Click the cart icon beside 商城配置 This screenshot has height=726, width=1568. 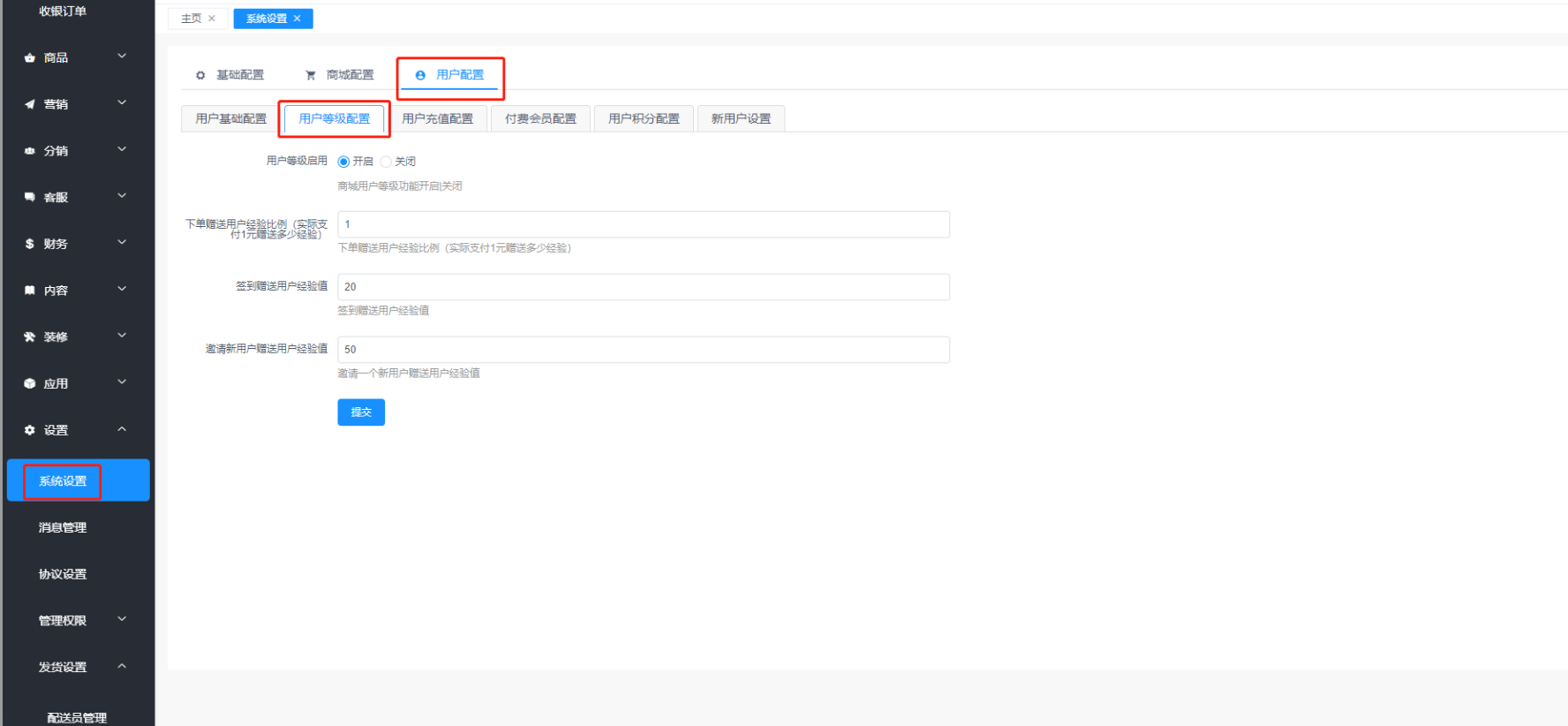tap(310, 75)
